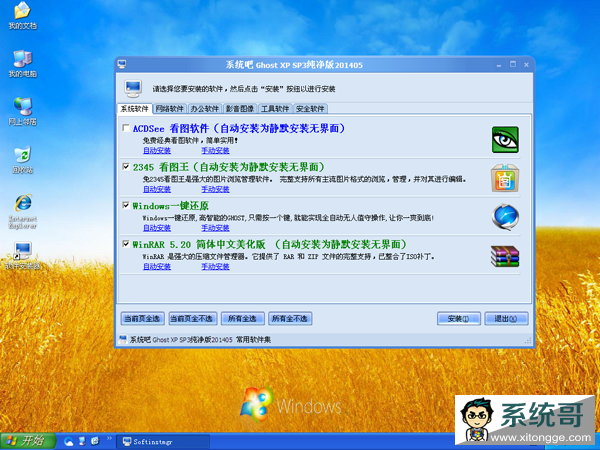Click the 当前页全不选 button
This screenshot has height=450, width=600.
[193, 318]
